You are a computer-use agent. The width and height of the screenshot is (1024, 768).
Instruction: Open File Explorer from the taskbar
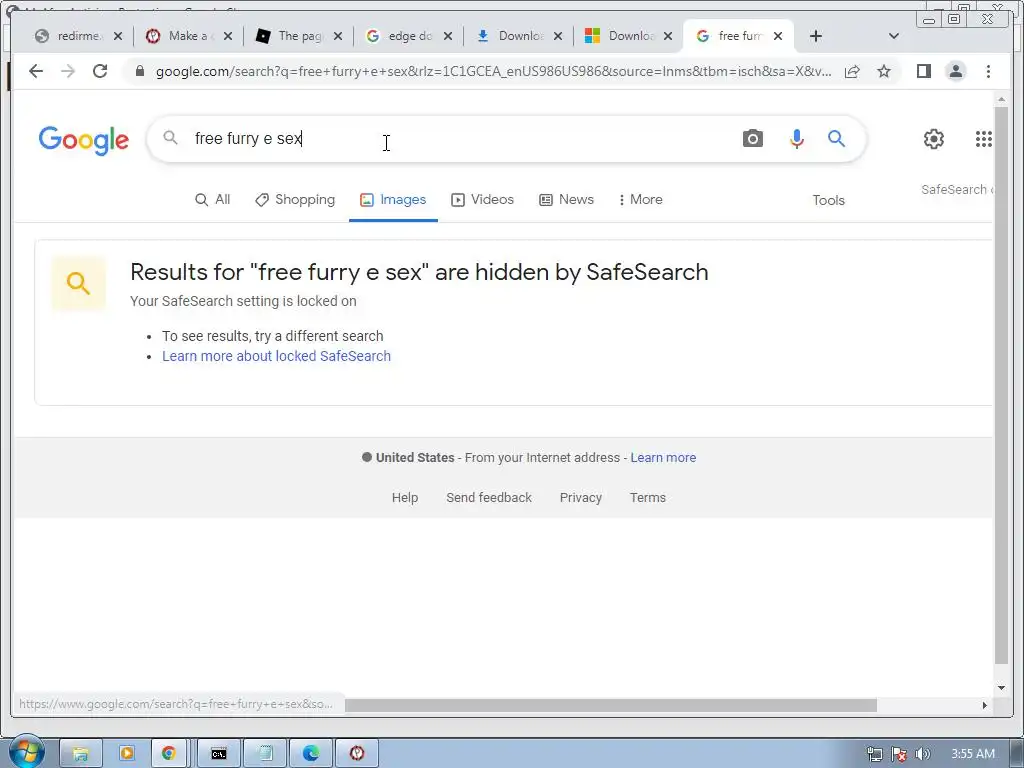pyautogui.click(x=80, y=754)
